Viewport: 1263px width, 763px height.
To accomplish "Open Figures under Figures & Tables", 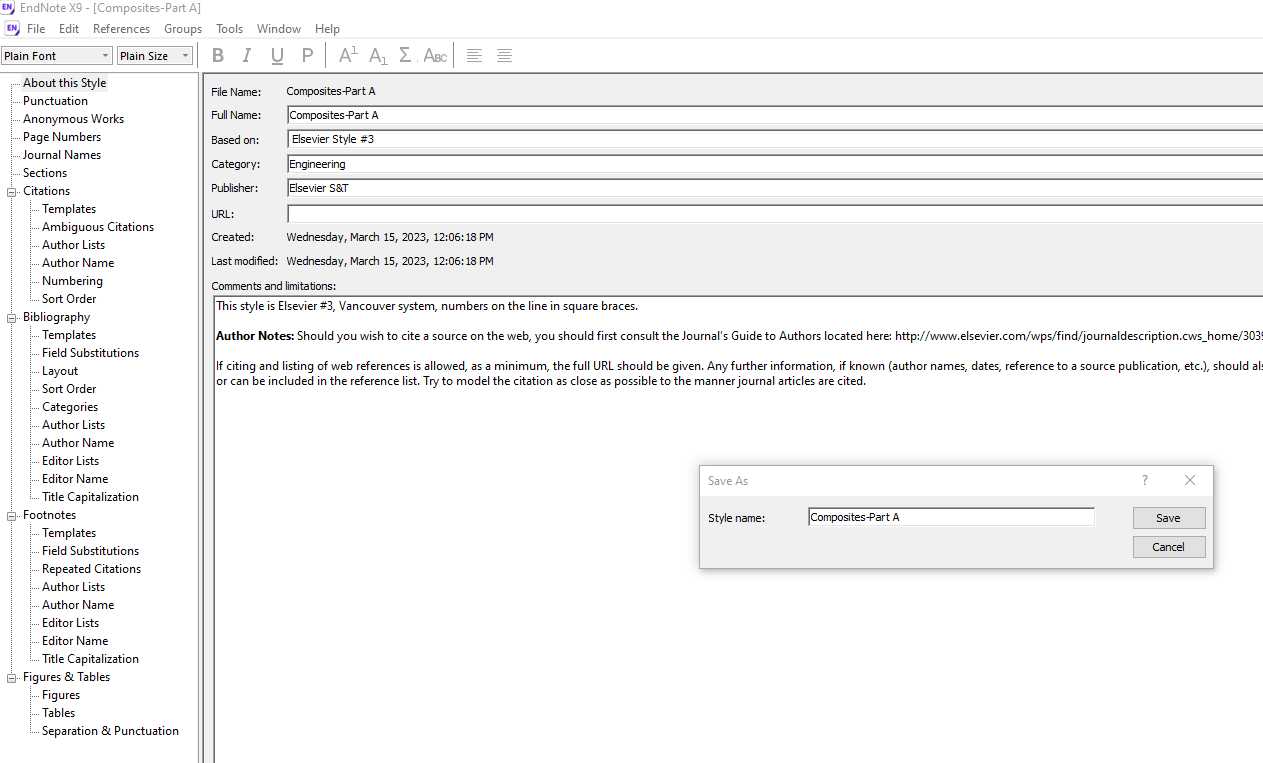I will [x=61, y=695].
